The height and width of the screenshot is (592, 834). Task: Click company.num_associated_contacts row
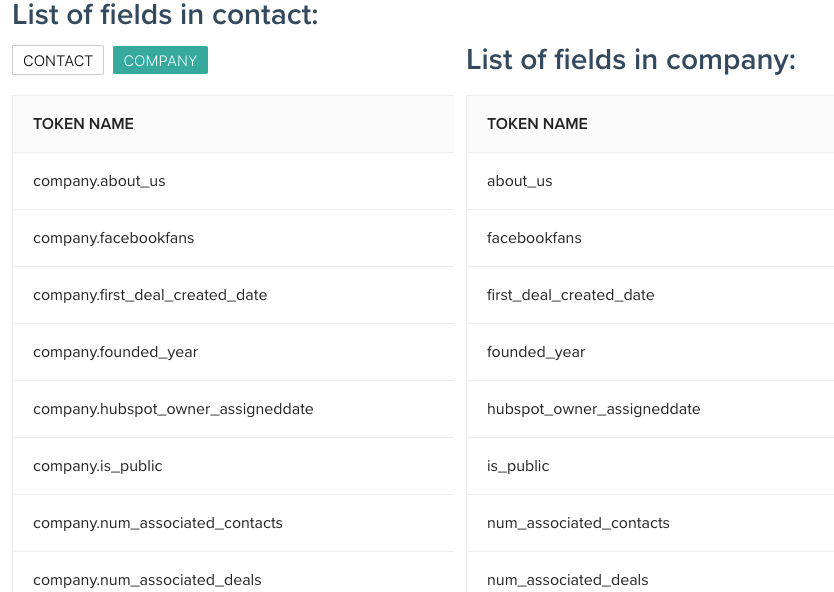click(x=233, y=523)
